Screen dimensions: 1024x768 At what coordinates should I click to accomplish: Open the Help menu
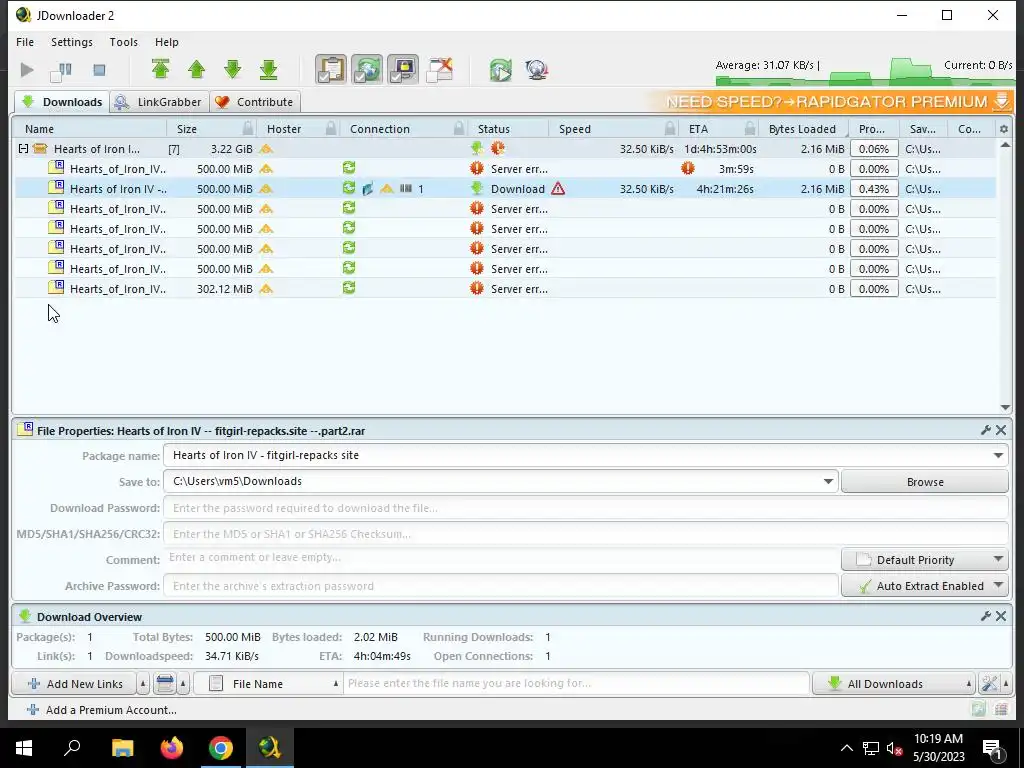click(x=167, y=42)
